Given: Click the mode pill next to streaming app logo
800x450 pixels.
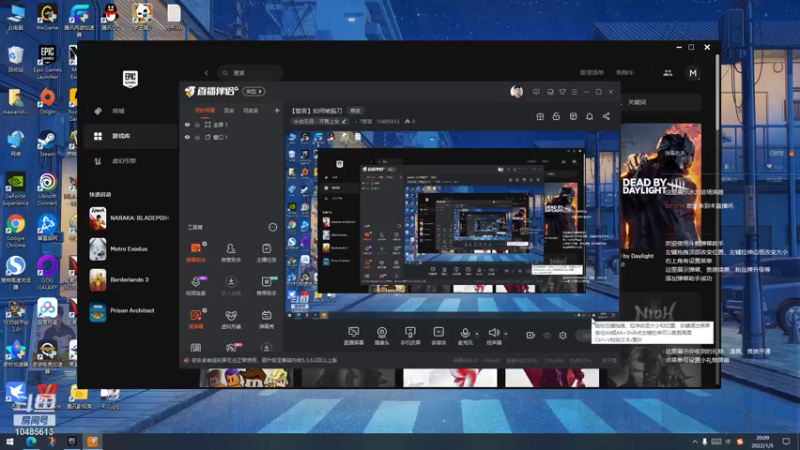Looking at the screenshot, I should (254, 91).
